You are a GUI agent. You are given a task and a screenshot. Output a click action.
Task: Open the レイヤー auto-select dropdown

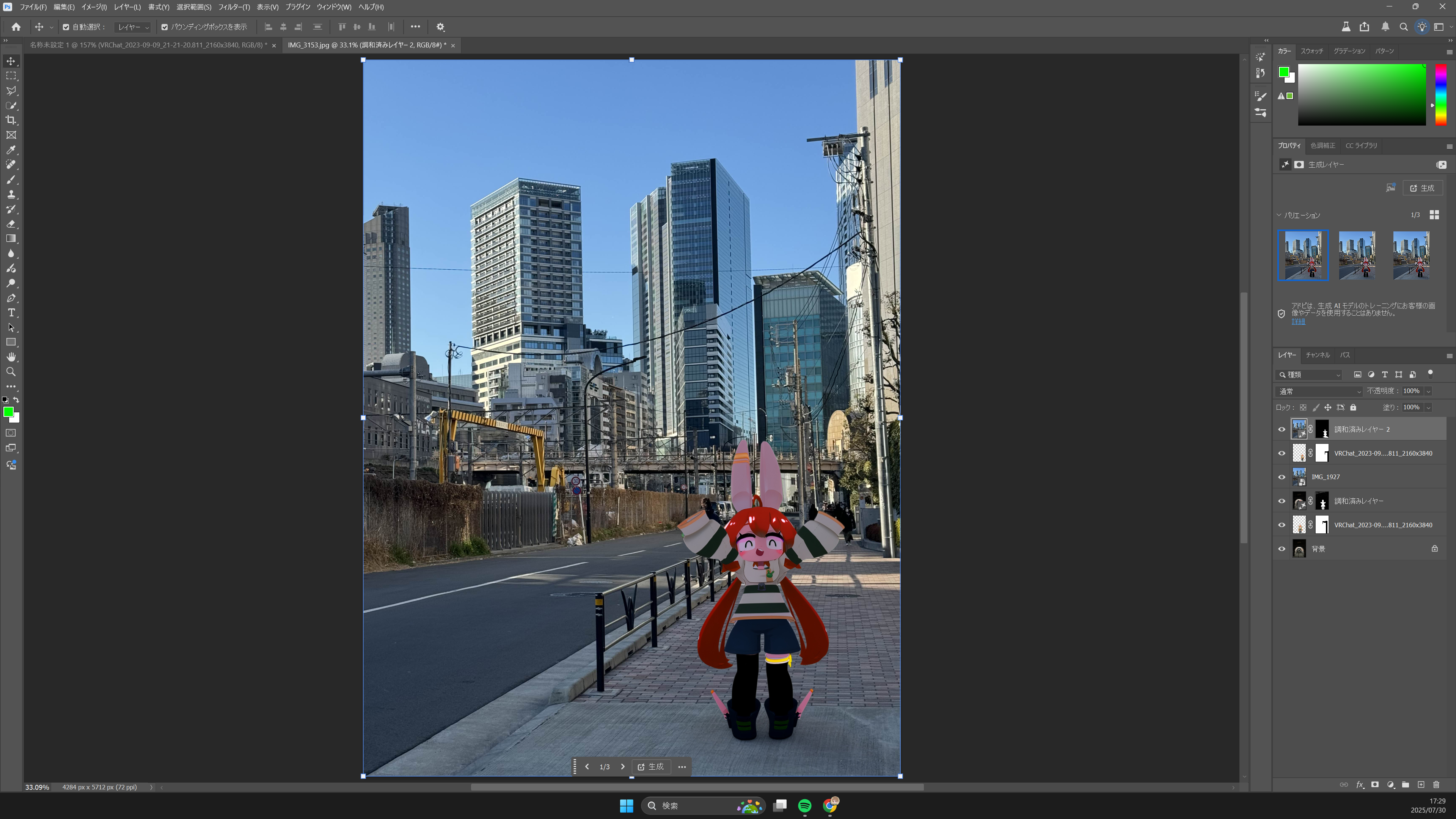[x=133, y=27]
